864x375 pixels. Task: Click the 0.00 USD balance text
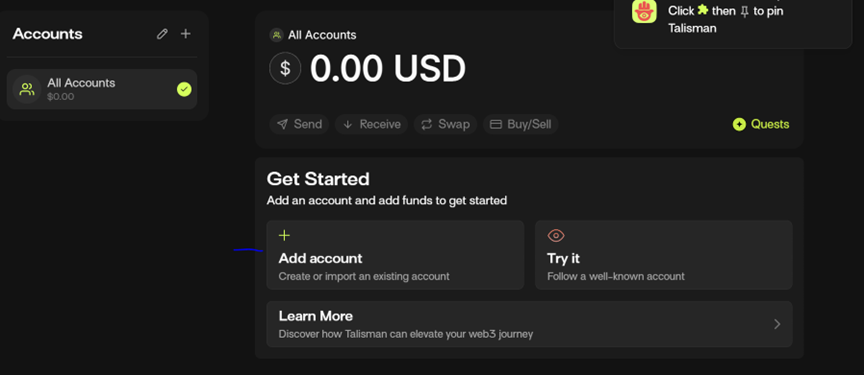tap(388, 69)
